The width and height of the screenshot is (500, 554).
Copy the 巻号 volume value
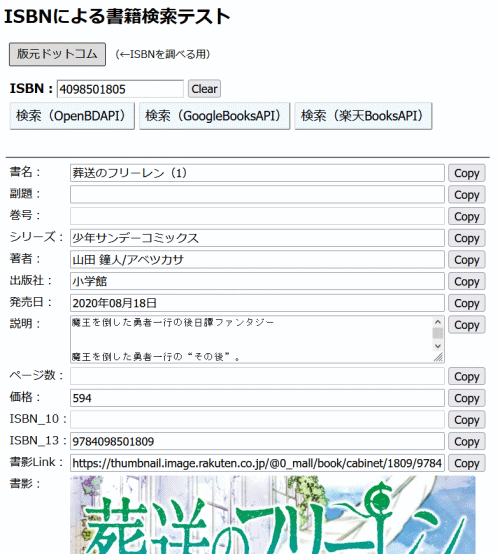click(467, 216)
